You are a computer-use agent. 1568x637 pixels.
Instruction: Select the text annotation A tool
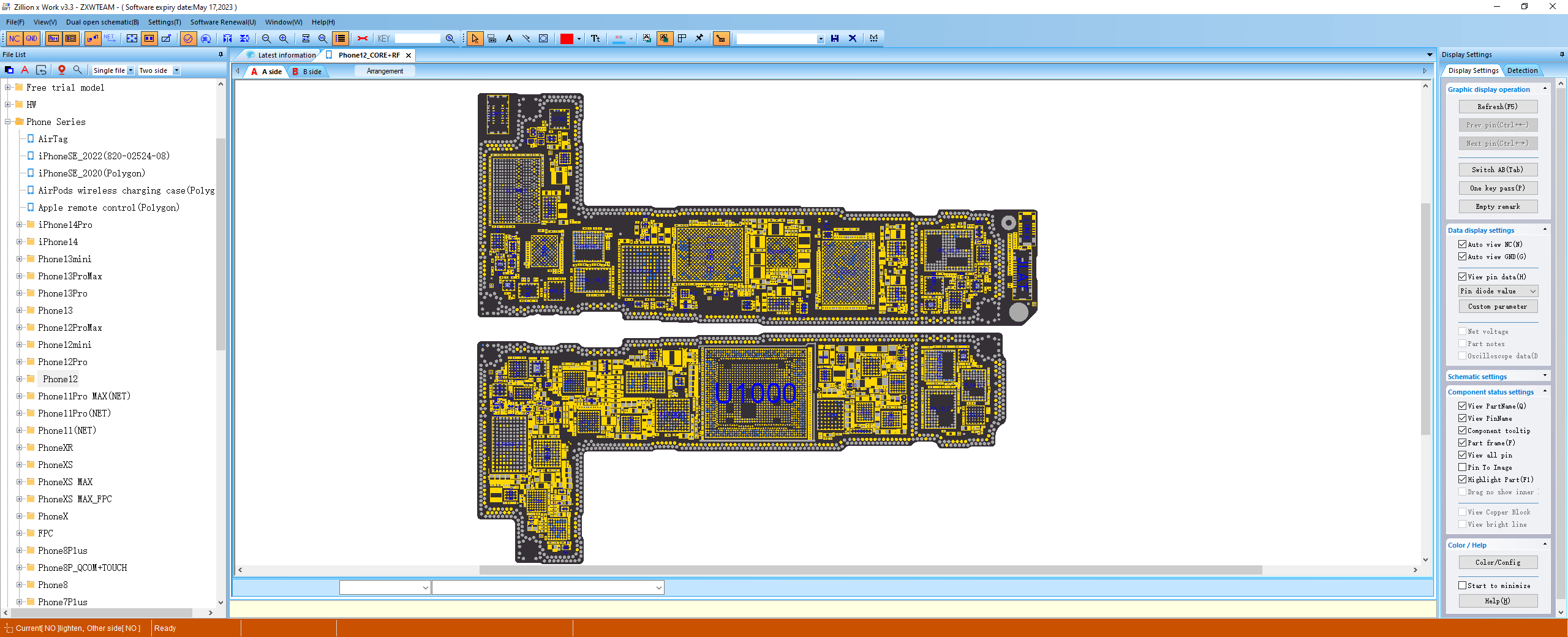(x=509, y=39)
